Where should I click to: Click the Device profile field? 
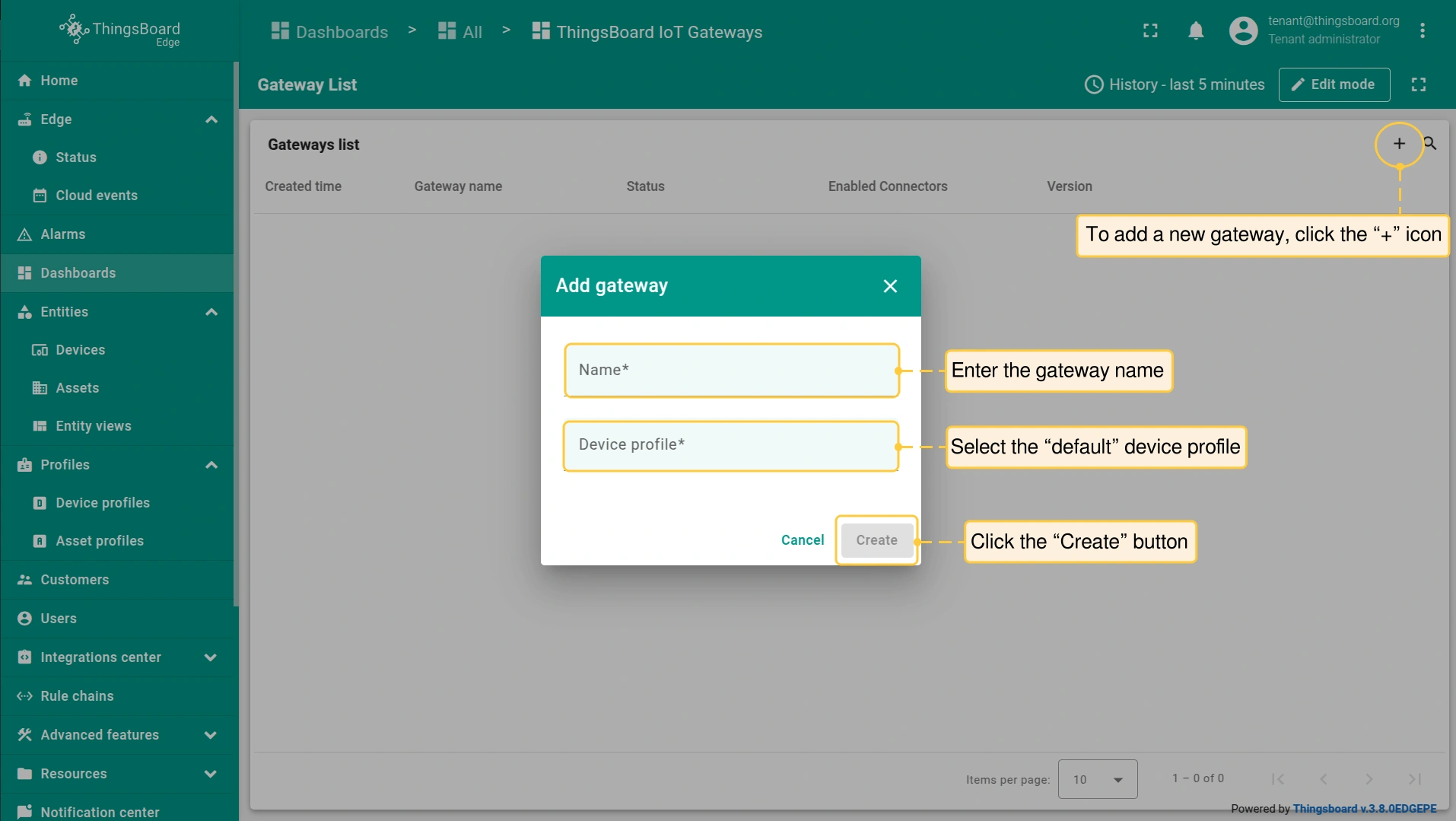(731, 445)
